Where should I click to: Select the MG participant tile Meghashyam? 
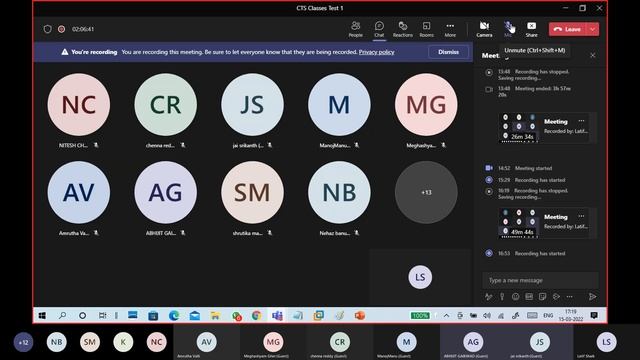[426, 105]
